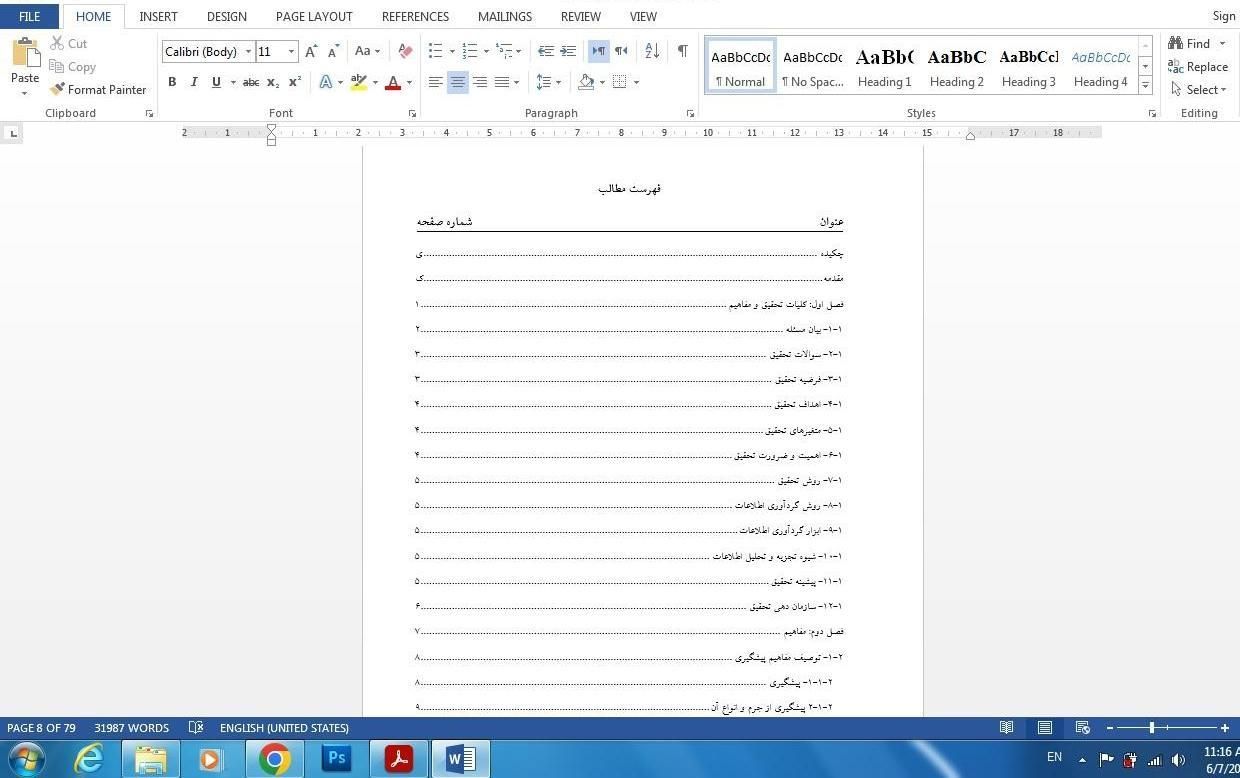This screenshot has height=778, width=1240.
Task: Expand the Styles gallery
Action: (x=1146, y=87)
